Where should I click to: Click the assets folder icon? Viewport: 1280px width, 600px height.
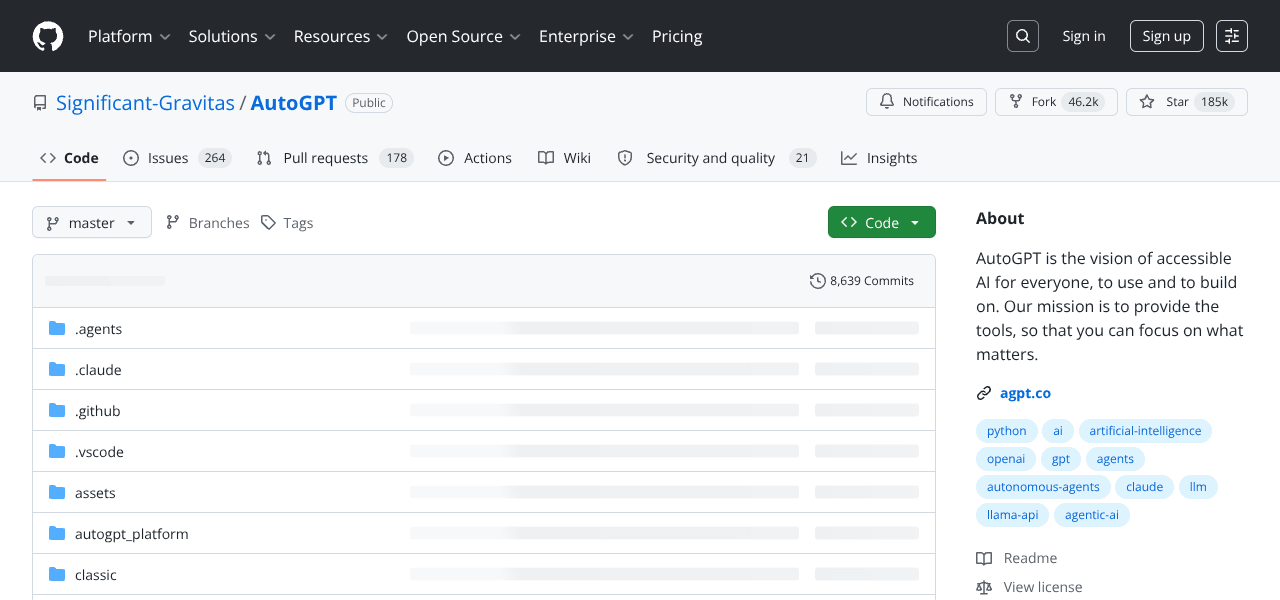[57, 492]
